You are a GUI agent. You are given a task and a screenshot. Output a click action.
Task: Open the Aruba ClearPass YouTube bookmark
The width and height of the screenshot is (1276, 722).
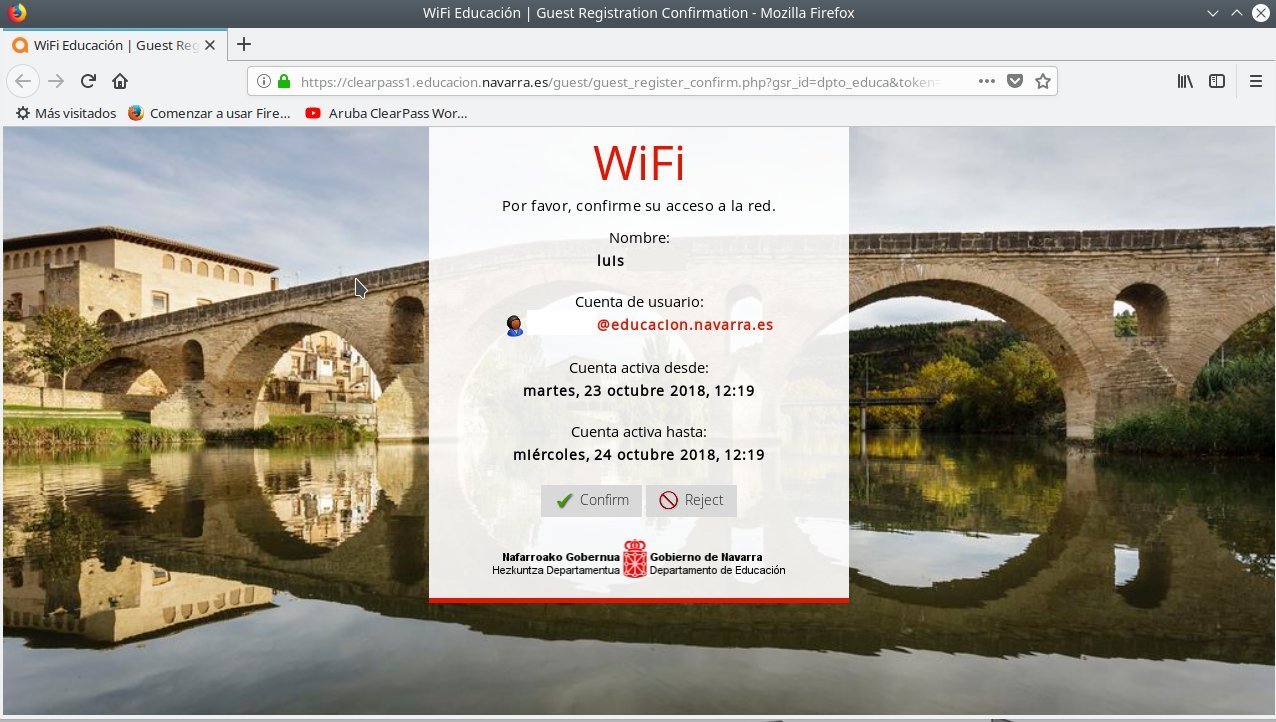(x=384, y=113)
